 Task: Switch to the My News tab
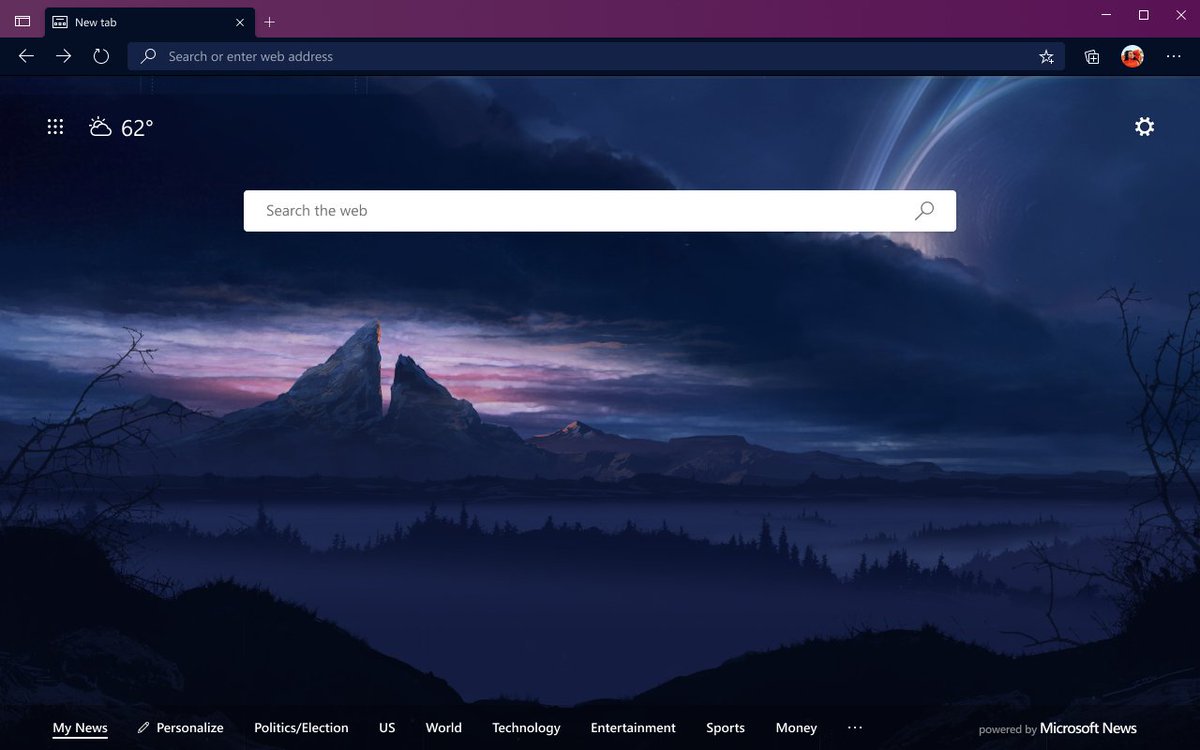click(80, 728)
